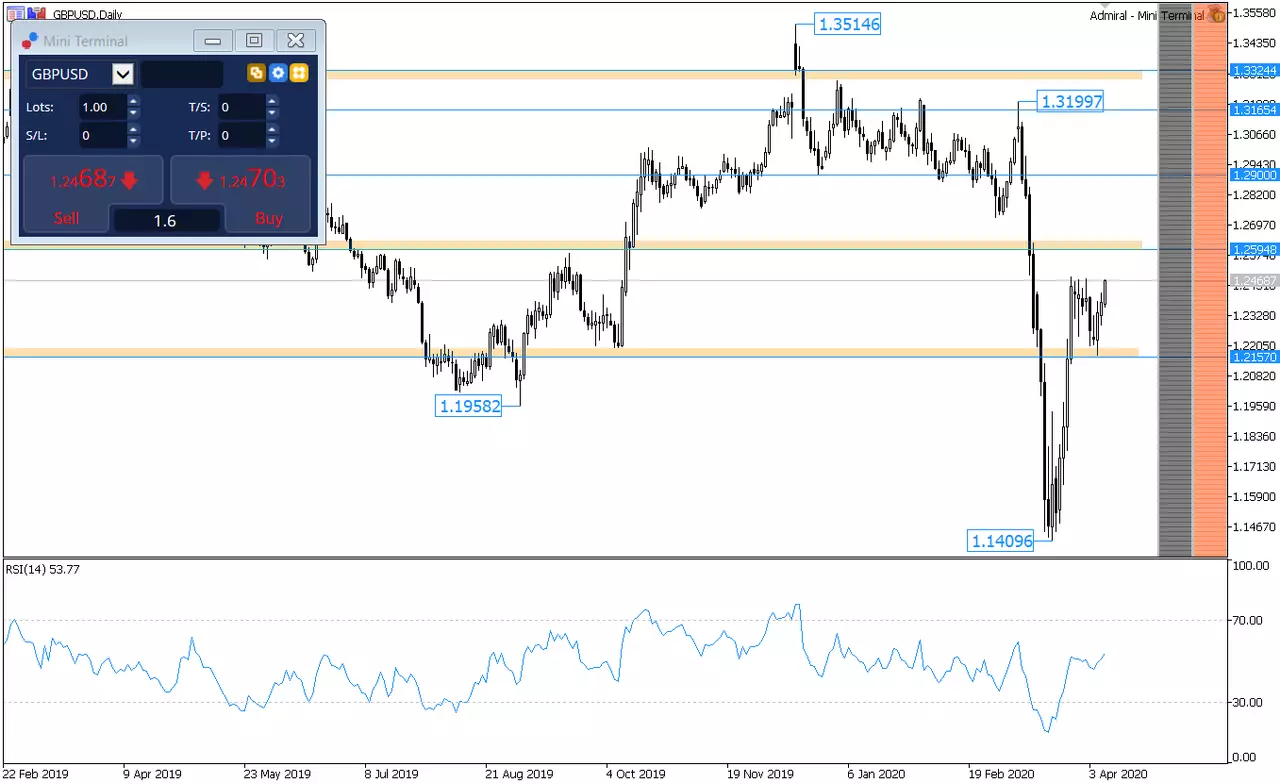Image resolution: width=1280 pixels, height=784 pixels.
Task: Increase S/L value with up arrow
Action: point(134,129)
